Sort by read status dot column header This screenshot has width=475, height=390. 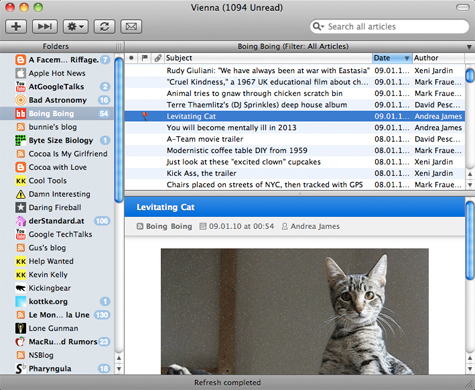131,58
